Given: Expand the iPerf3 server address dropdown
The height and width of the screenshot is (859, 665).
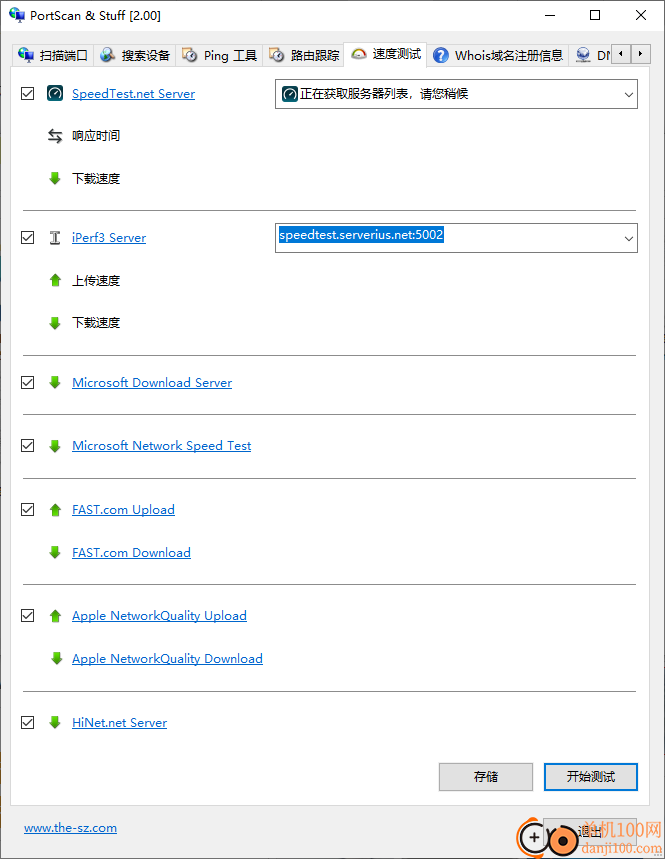Looking at the screenshot, I should [x=628, y=238].
